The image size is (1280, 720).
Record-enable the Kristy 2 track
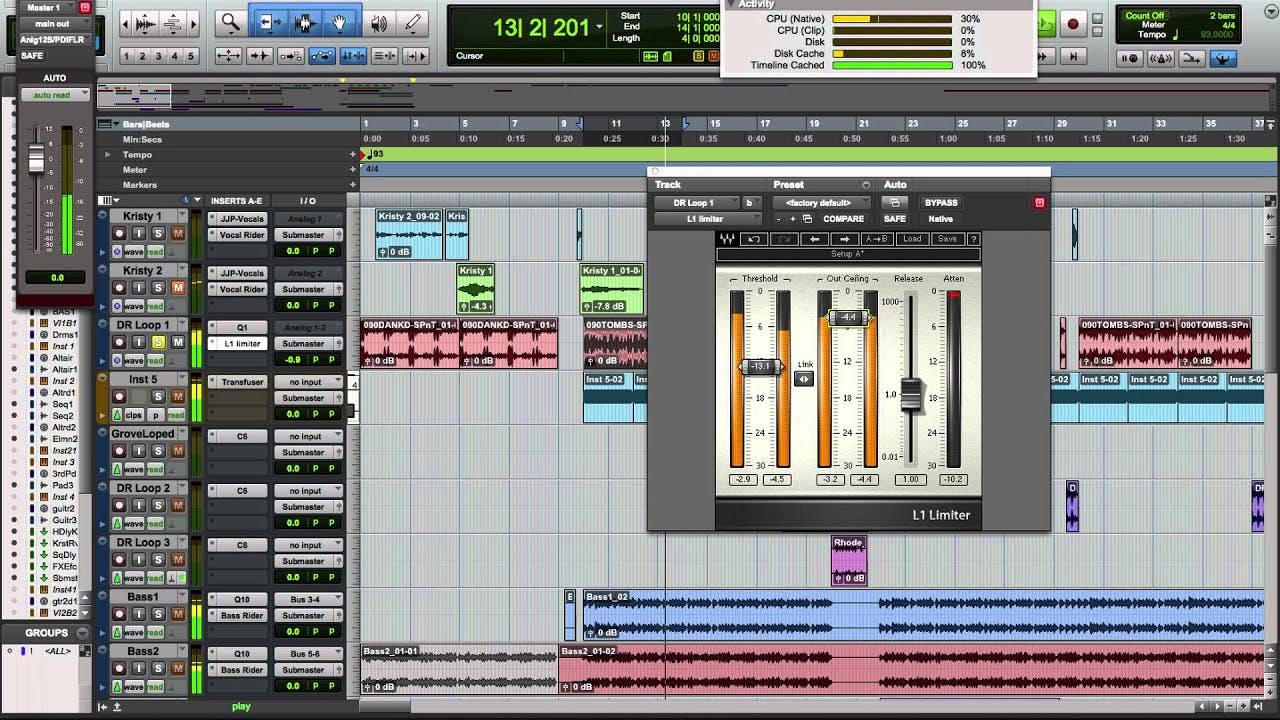click(x=118, y=288)
